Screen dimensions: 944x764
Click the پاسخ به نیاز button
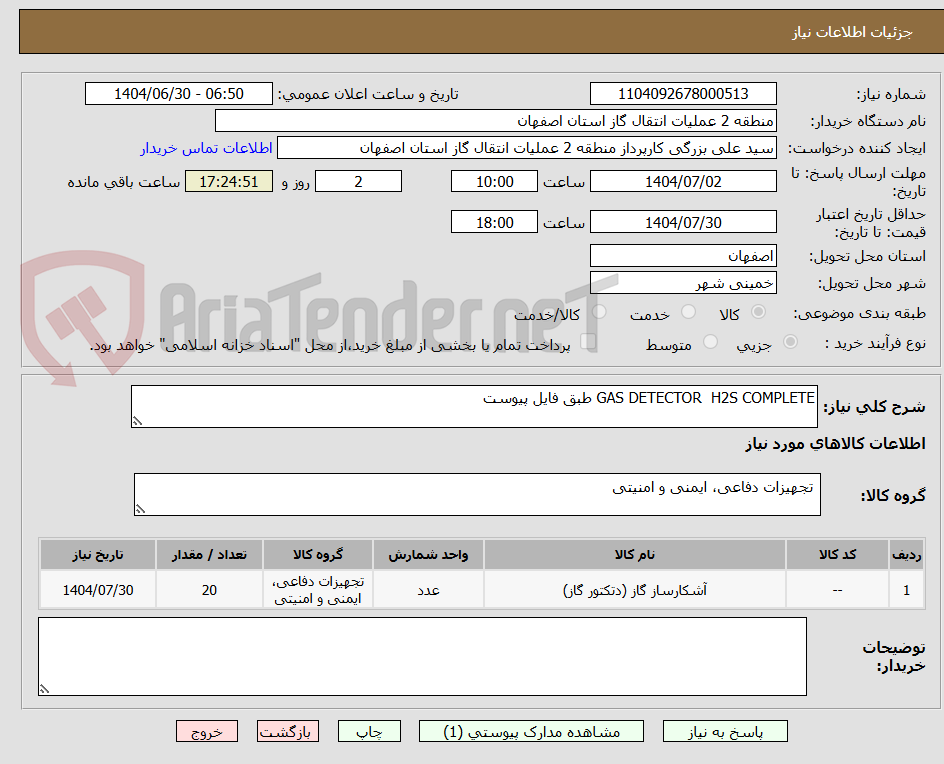725,731
